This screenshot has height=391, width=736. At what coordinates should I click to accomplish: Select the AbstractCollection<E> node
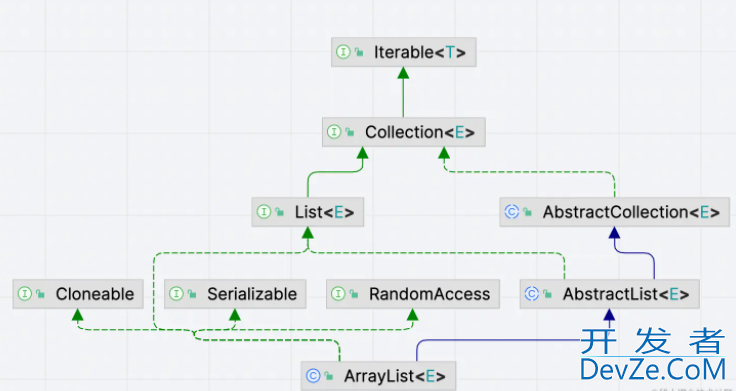(614, 212)
